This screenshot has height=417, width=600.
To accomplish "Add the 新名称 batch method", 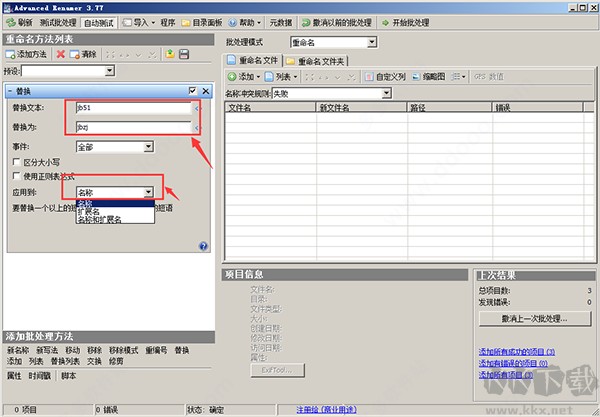I will click(18, 350).
